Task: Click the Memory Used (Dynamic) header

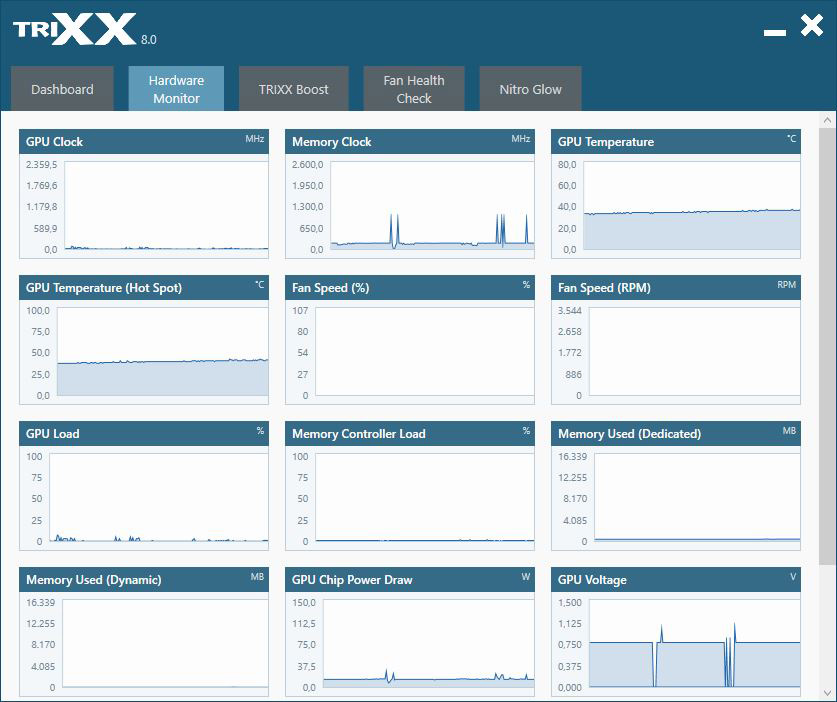Action: 144,579
